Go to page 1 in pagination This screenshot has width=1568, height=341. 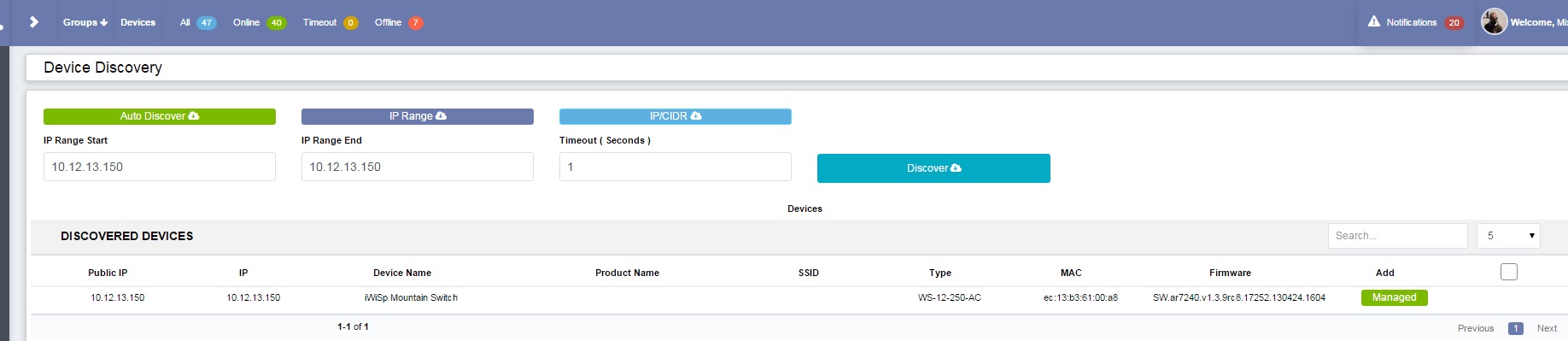pyautogui.click(x=1516, y=328)
